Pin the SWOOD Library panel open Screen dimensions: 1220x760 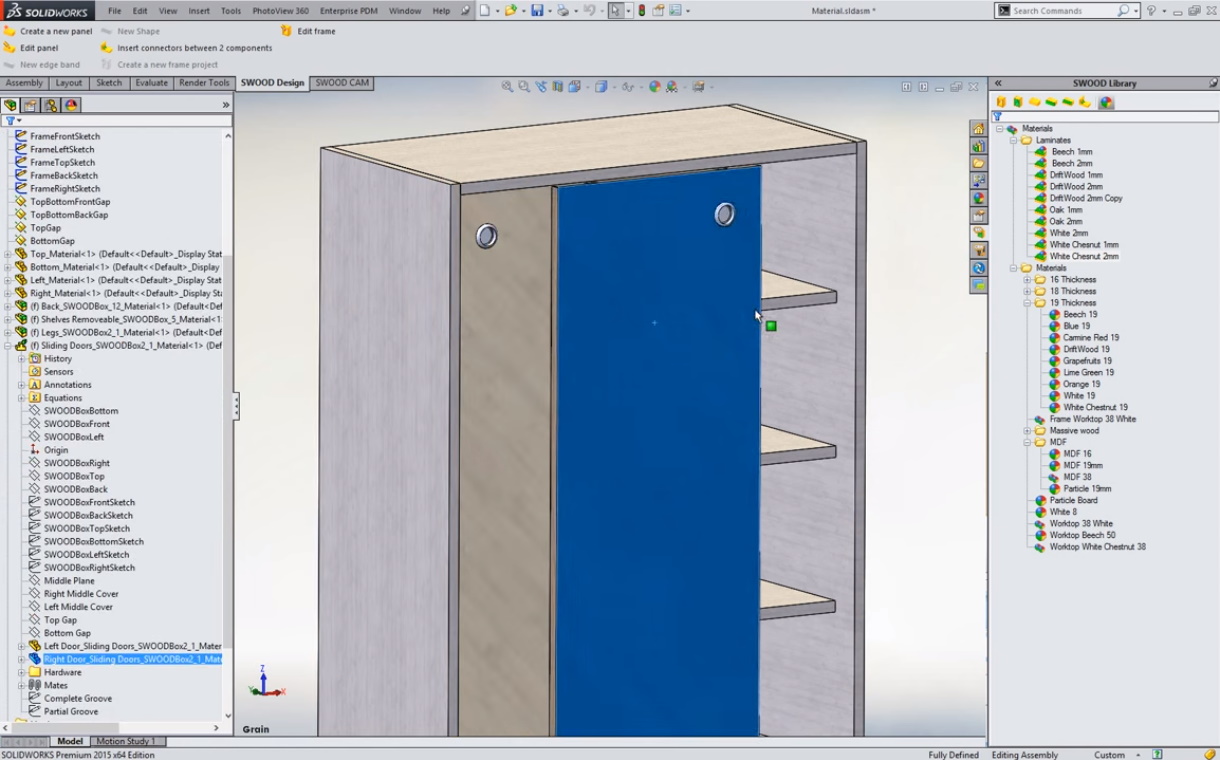pyautogui.click(x=1213, y=83)
